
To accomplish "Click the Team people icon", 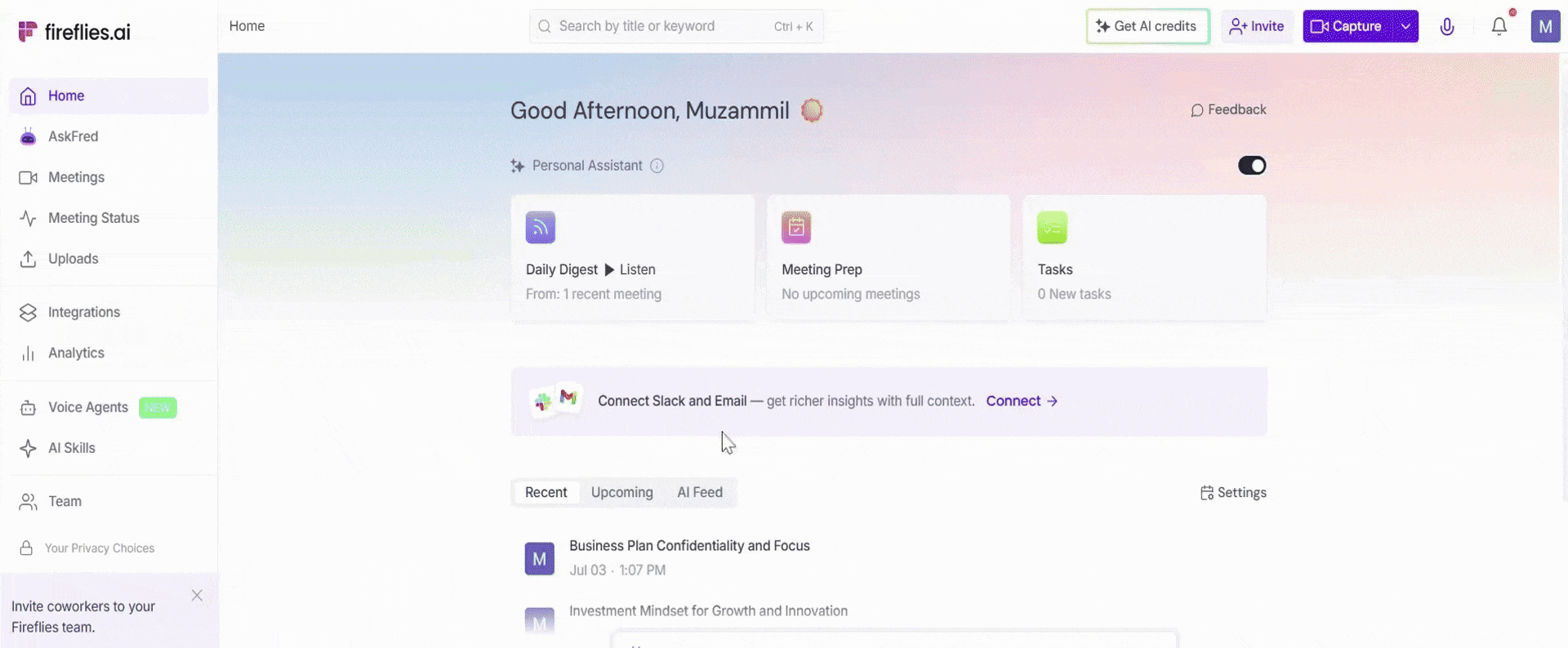I will (x=28, y=502).
